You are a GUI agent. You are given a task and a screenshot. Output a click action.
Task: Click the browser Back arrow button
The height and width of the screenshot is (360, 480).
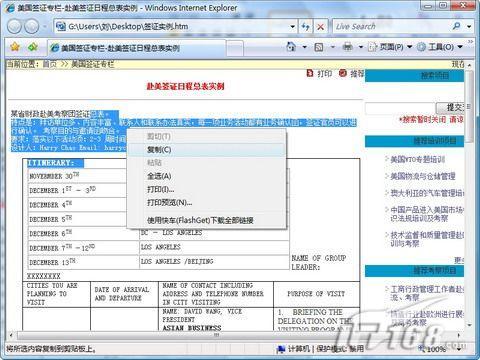[x=14, y=26]
